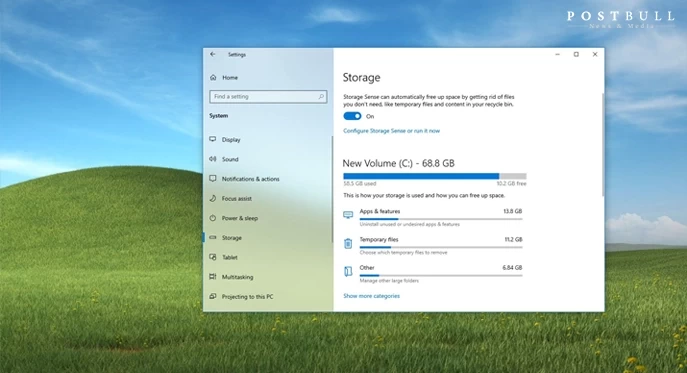Click the New Volume (C:) - 68.8 GB heading
Image resolution: width=687 pixels, height=373 pixels.
398,163
